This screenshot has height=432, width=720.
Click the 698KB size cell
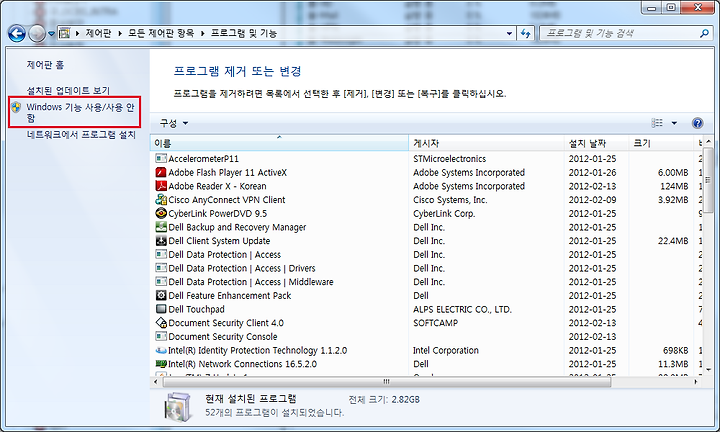click(675, 350)
